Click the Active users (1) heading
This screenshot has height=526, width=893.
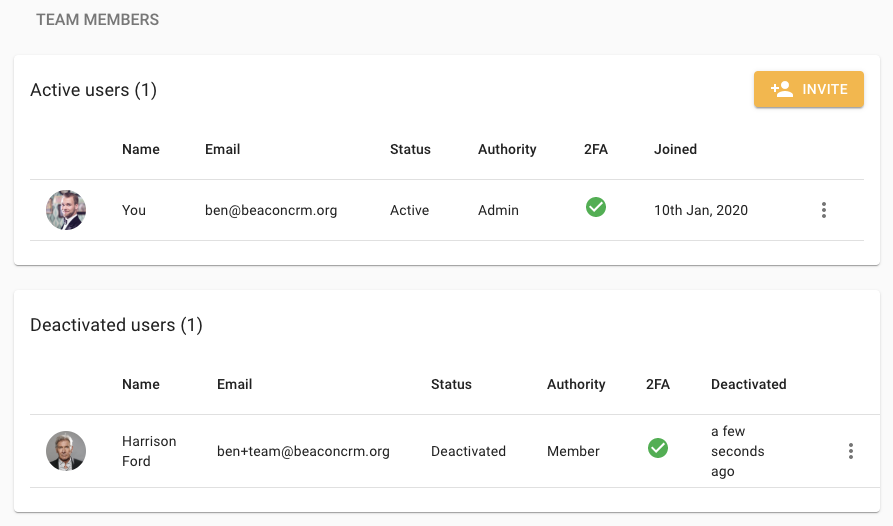[x=94, y=90]
